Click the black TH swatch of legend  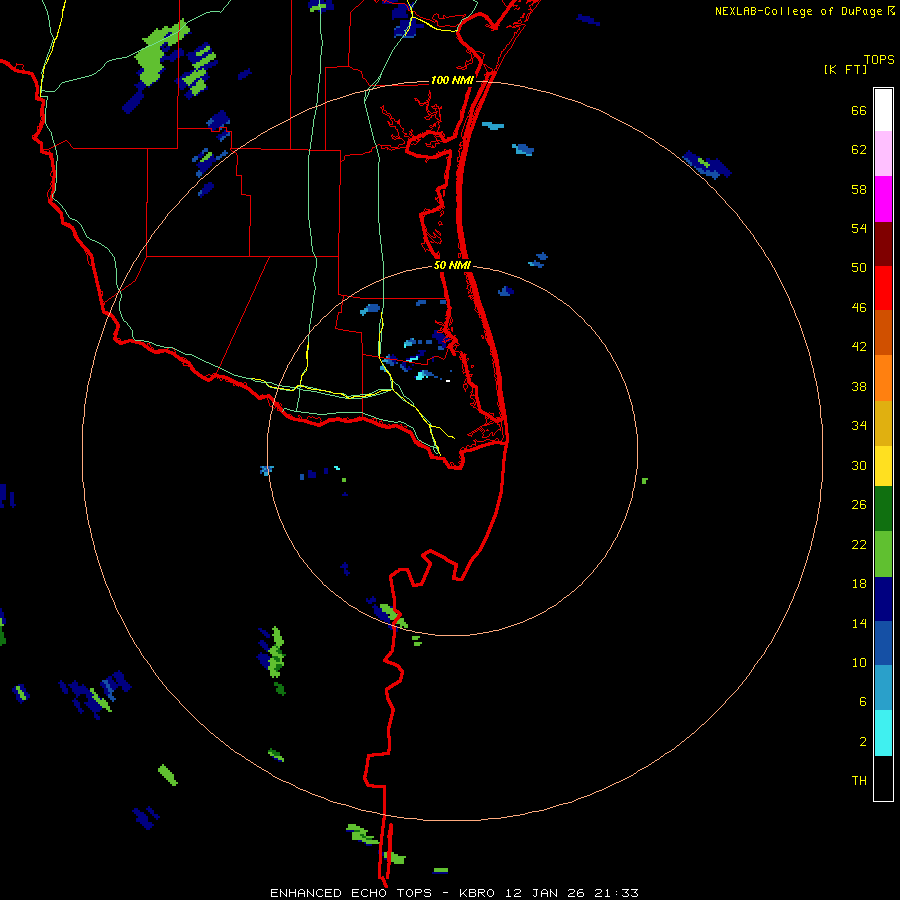tap(883, 778)
